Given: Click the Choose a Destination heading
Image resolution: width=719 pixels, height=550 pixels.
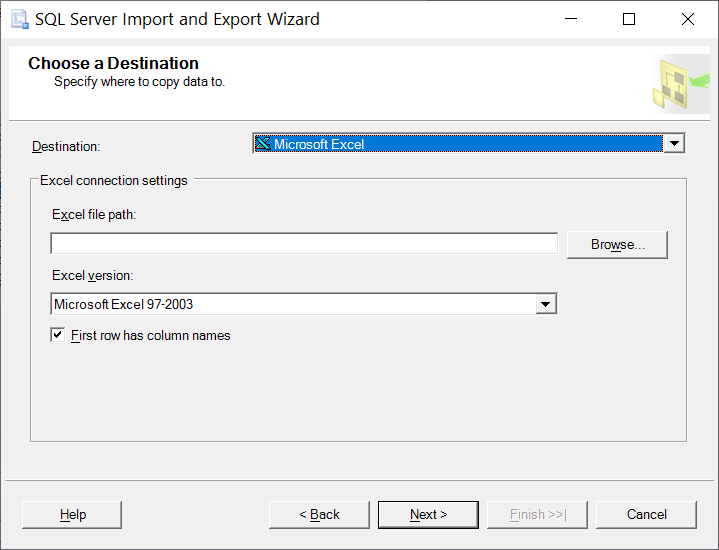Looking at the screenshot, I should (113, 63).
